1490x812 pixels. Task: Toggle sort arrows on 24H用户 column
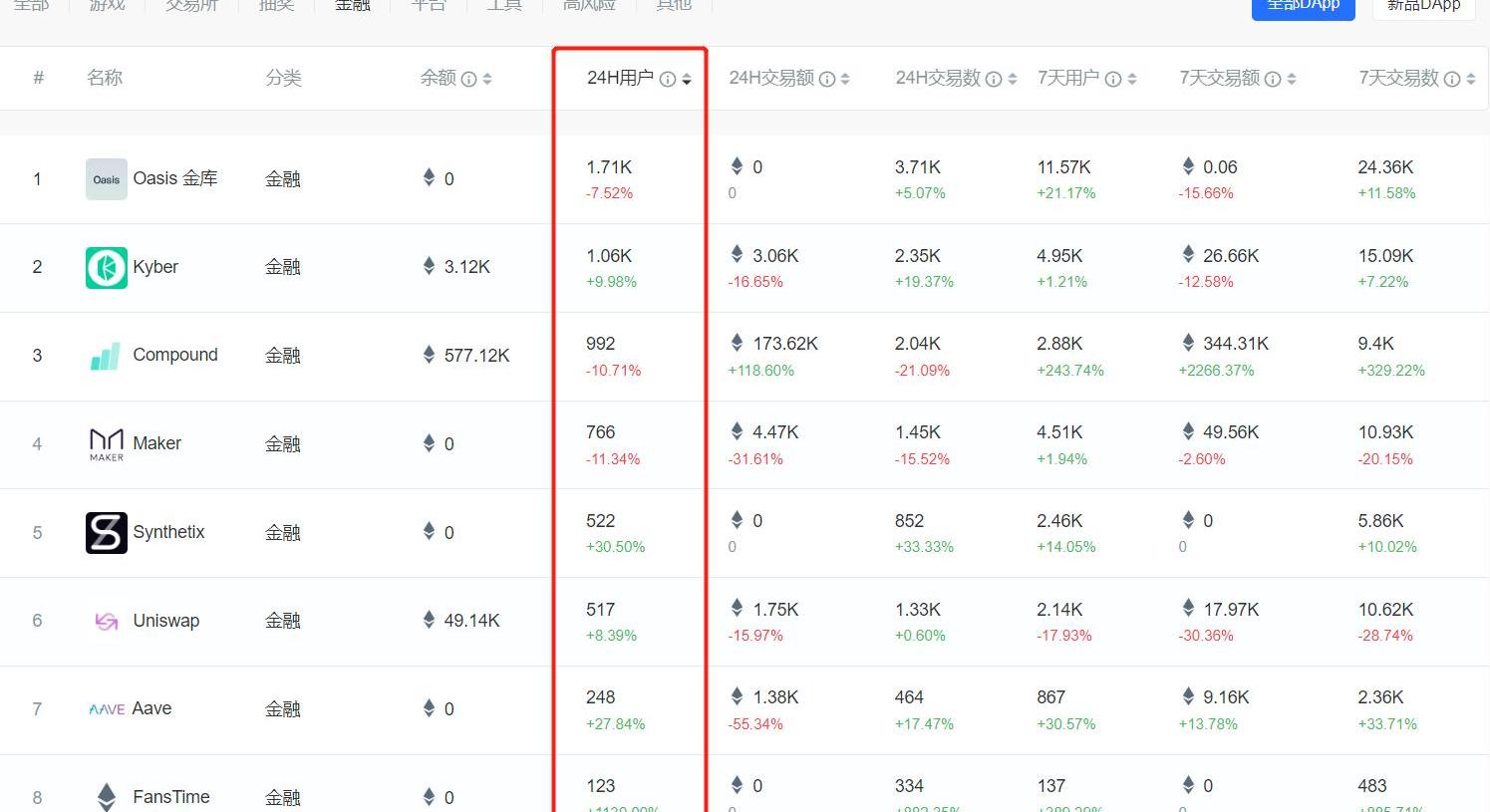pyautogui.click(x=687, y=79)
